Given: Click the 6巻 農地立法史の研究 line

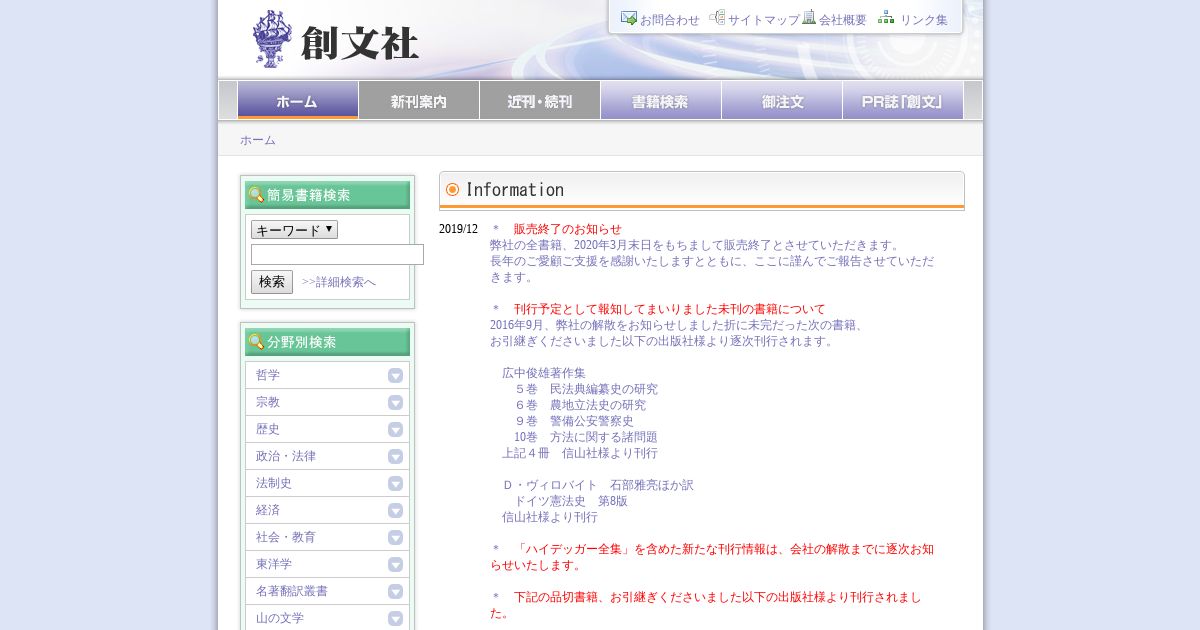Looking at the screenshot, I should (x=580, y=405).
